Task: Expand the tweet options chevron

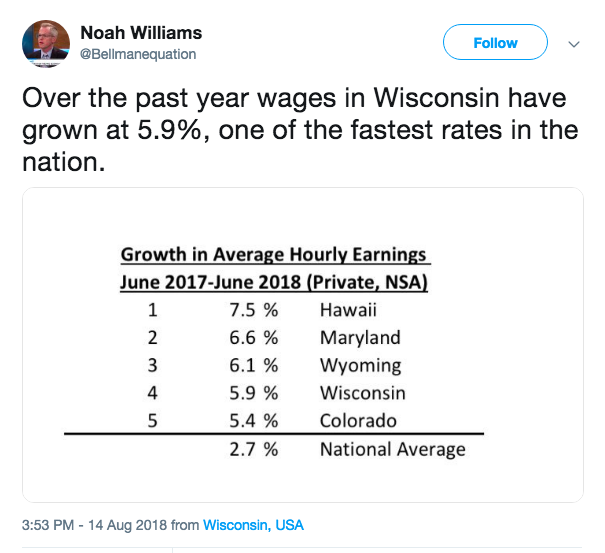Action: [x=574, y=44]
